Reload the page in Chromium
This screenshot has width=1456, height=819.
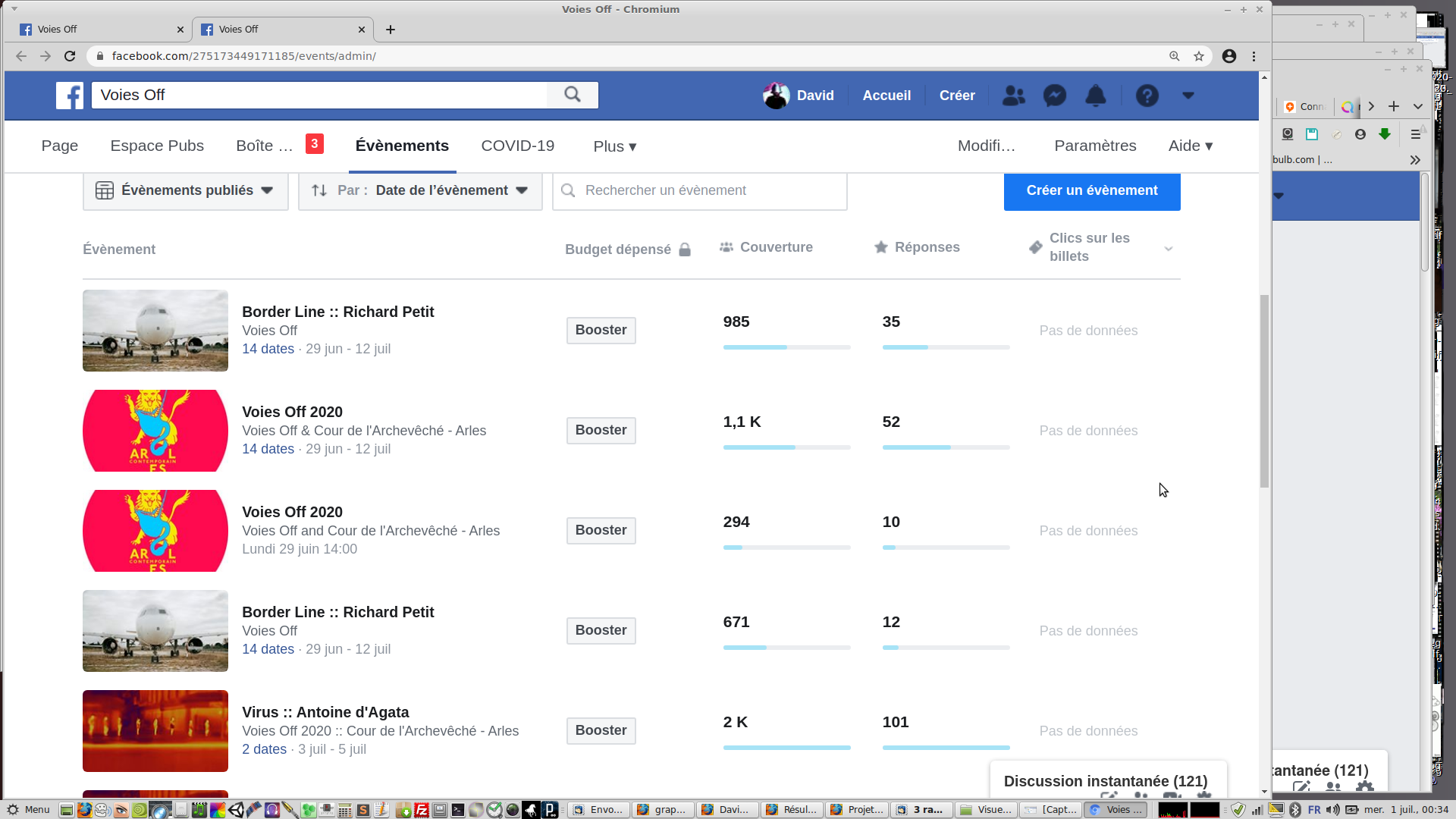70,56
